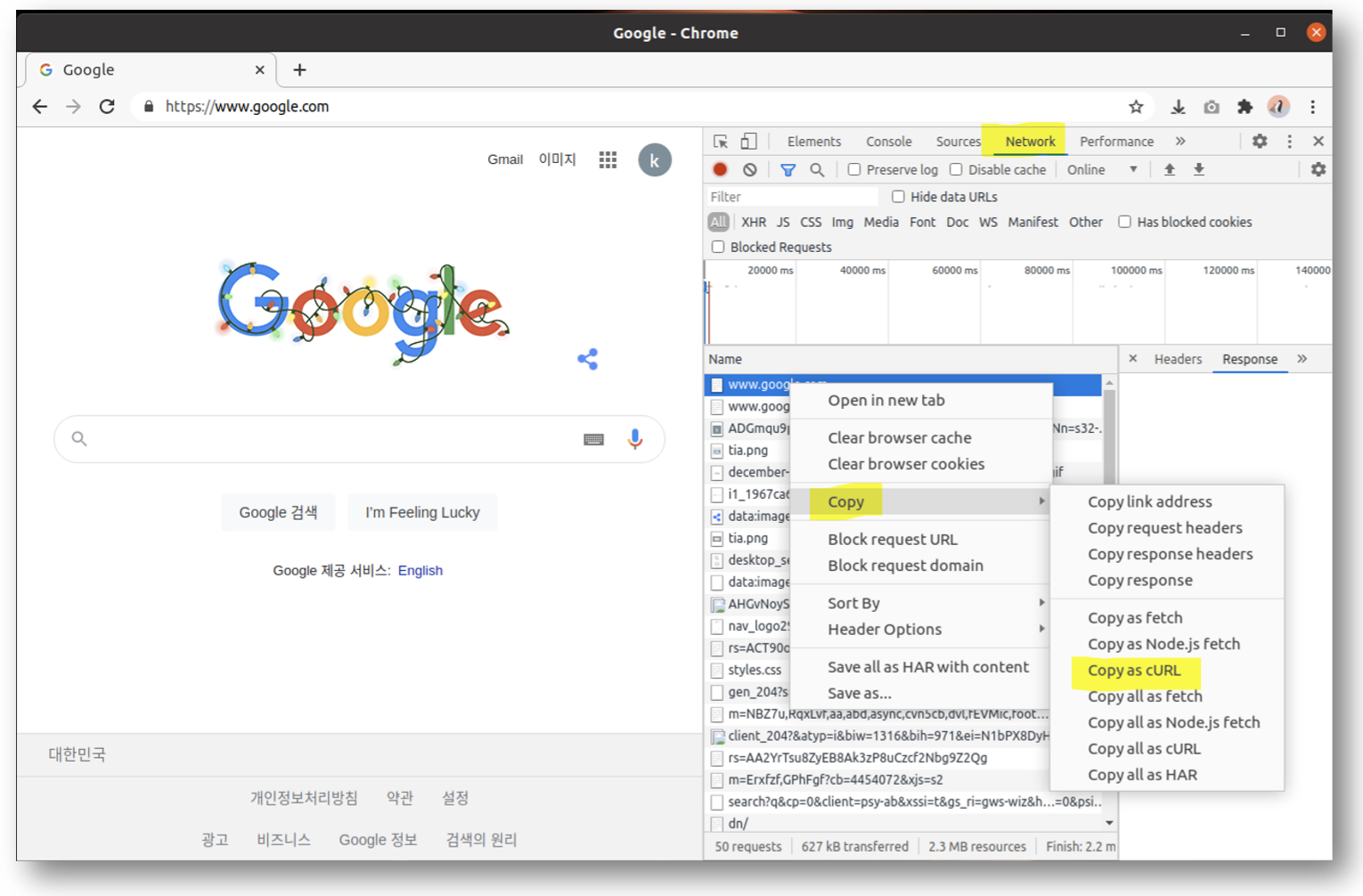
Task: Open the Network panel settings gear
Action: 1318,169
